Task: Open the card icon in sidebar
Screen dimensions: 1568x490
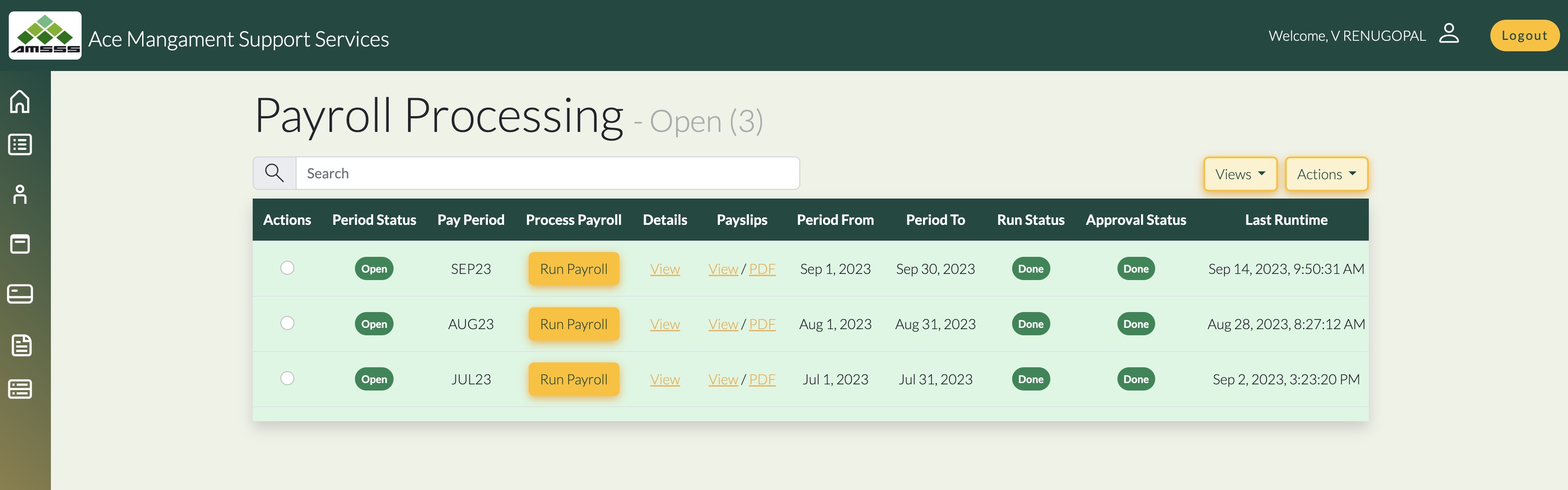Action: click(20, 294)
